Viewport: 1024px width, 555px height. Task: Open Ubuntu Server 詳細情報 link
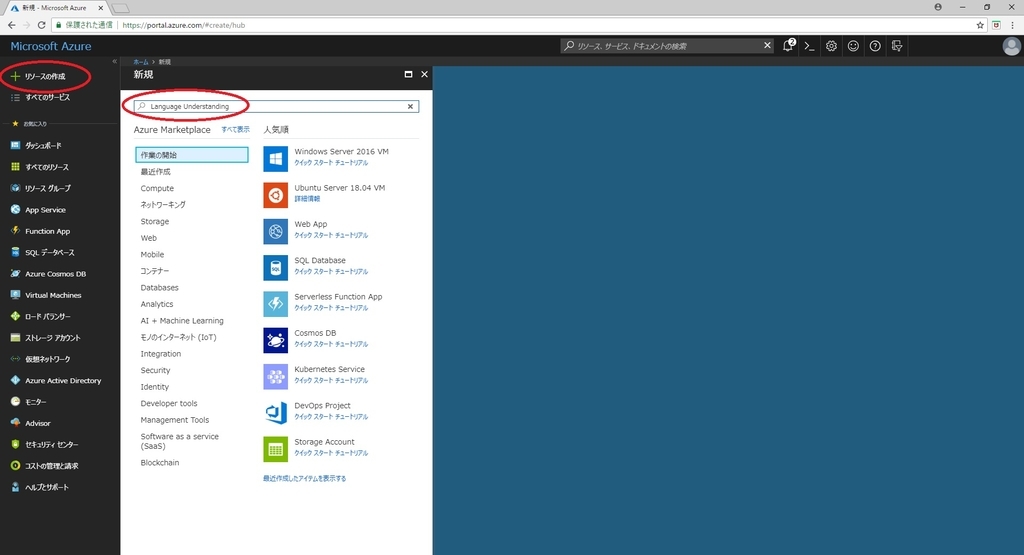pos(307,198)
